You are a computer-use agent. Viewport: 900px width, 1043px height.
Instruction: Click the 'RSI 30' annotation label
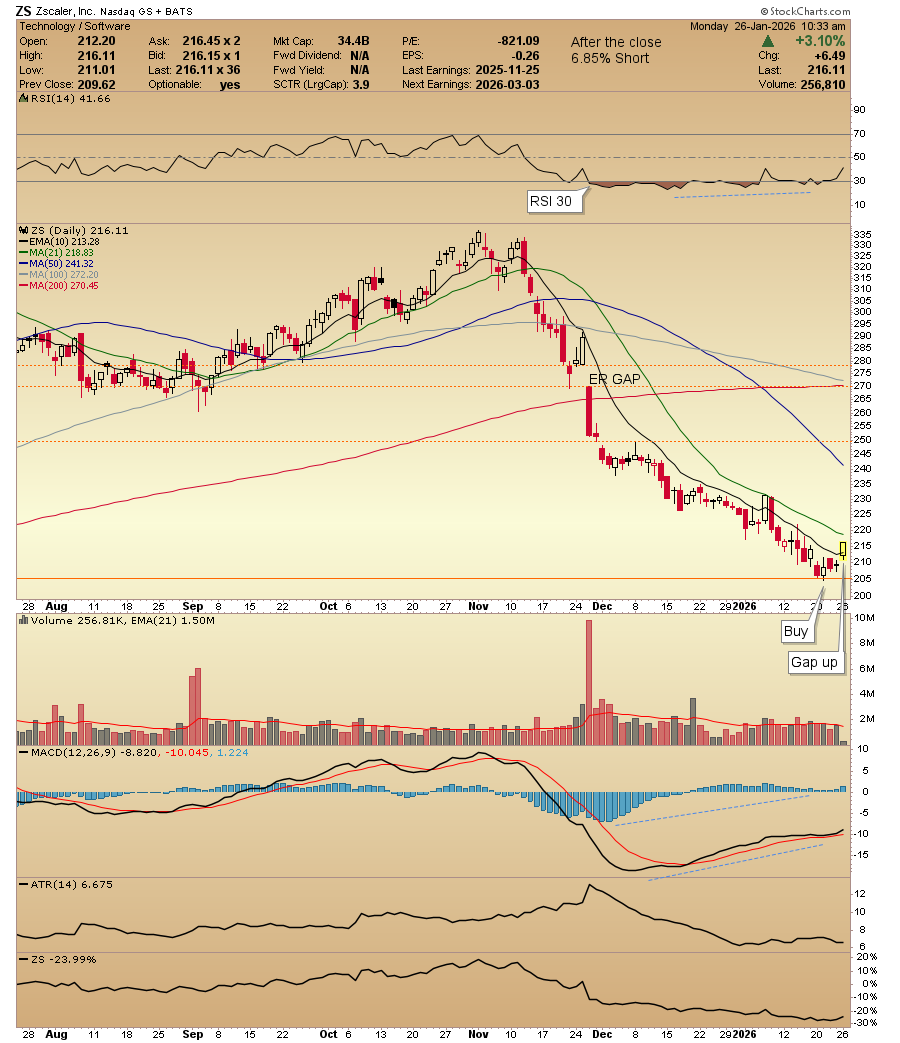pos(550,202)
